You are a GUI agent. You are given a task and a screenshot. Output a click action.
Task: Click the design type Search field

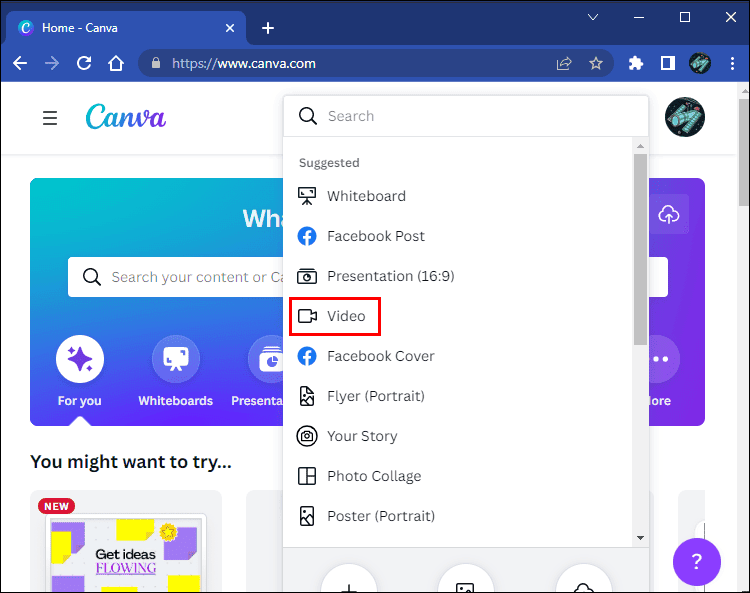click(470, 116)
